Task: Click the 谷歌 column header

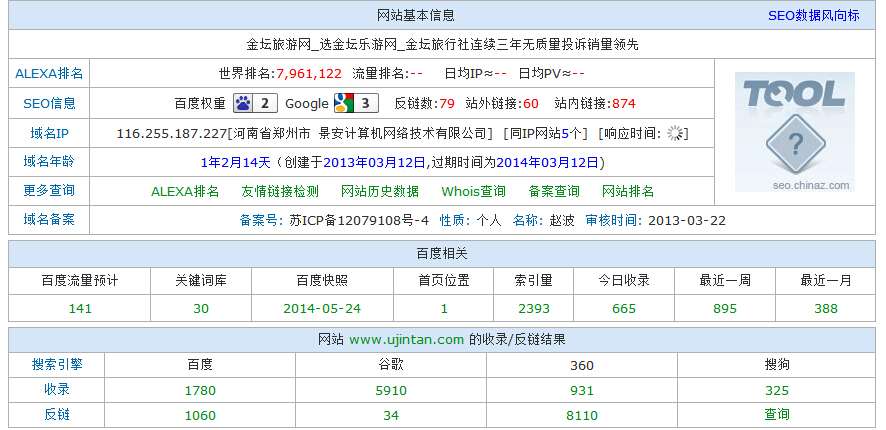Action: click(x=390, y=365)
